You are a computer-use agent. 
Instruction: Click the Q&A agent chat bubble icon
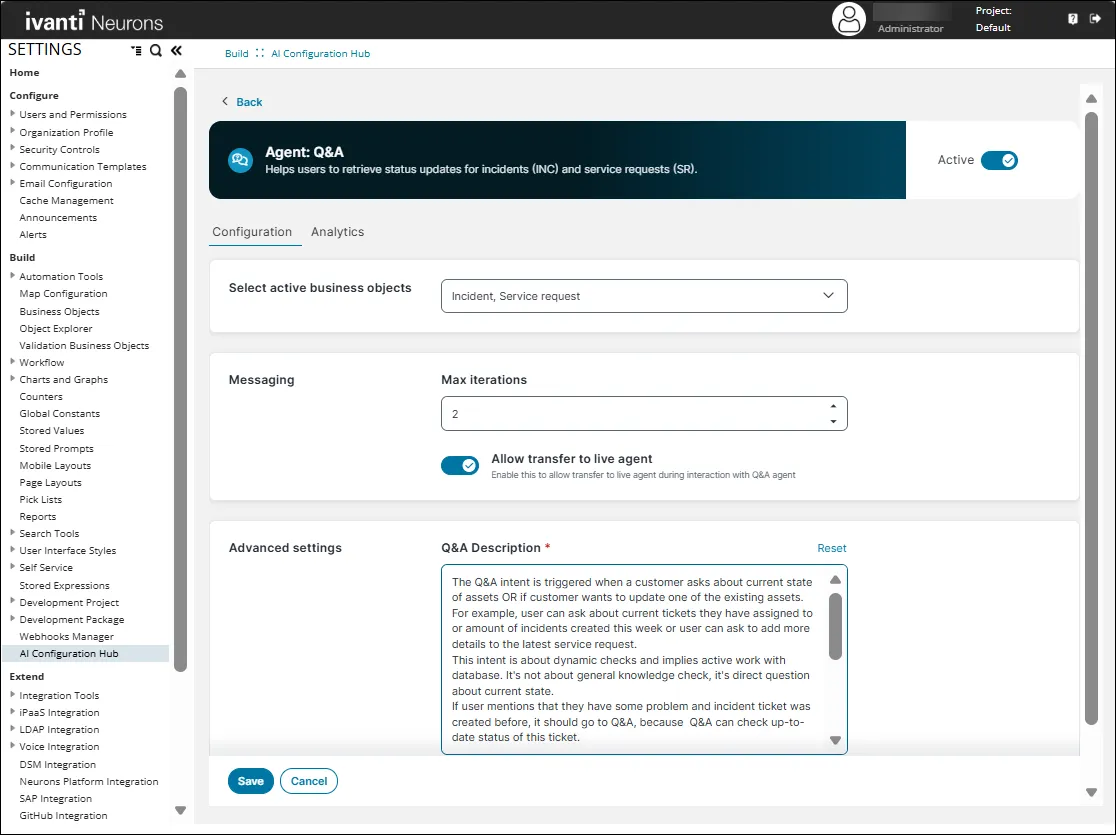coord(240,160)
